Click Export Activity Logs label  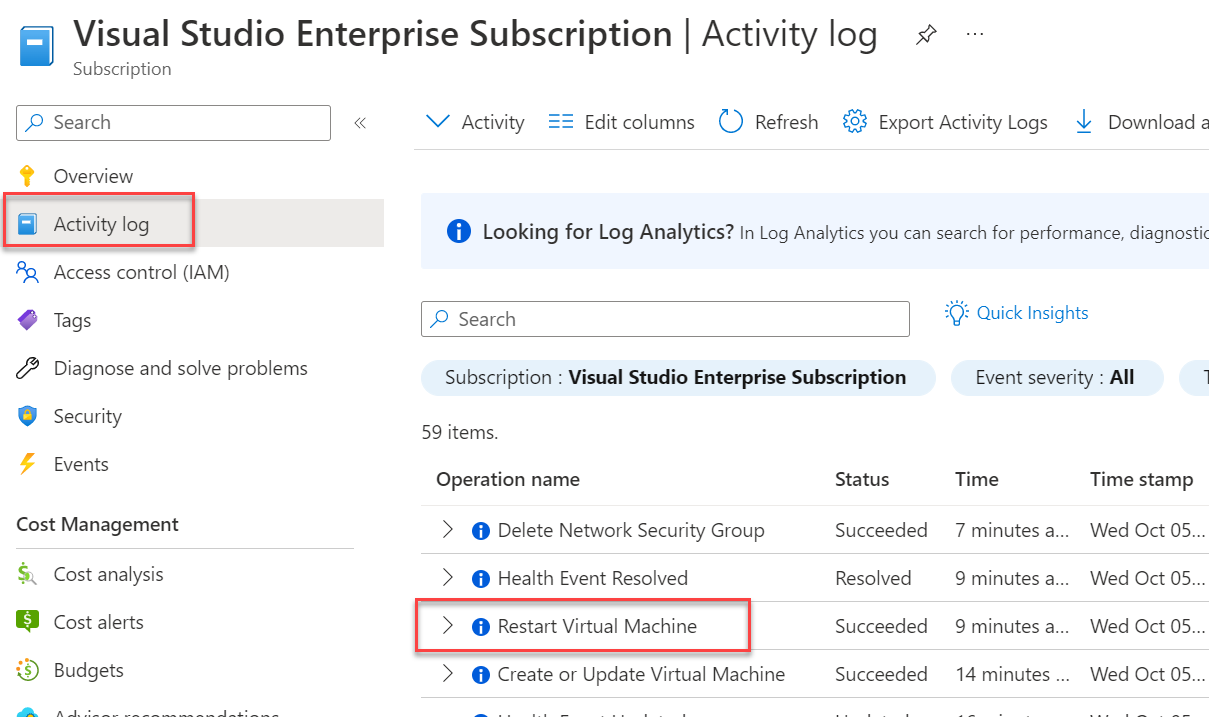pos(963,122)
